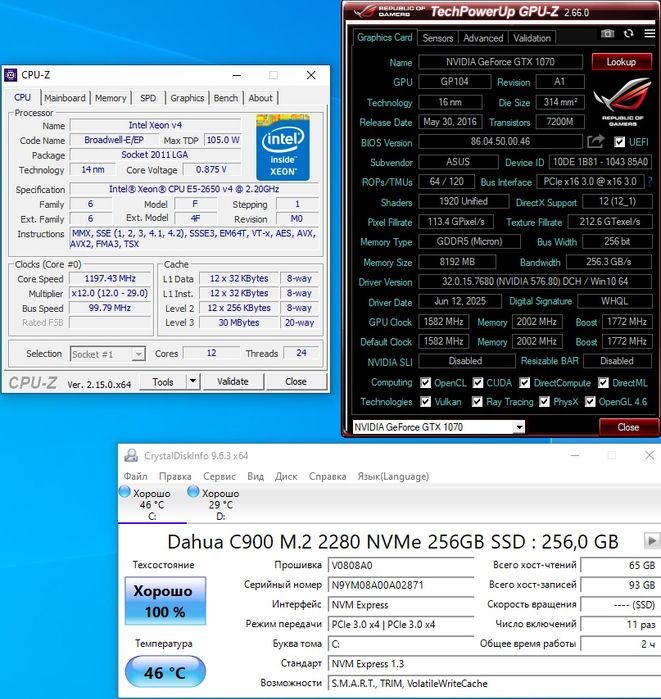Click the firmware field V0808A0

coord(401,565)
